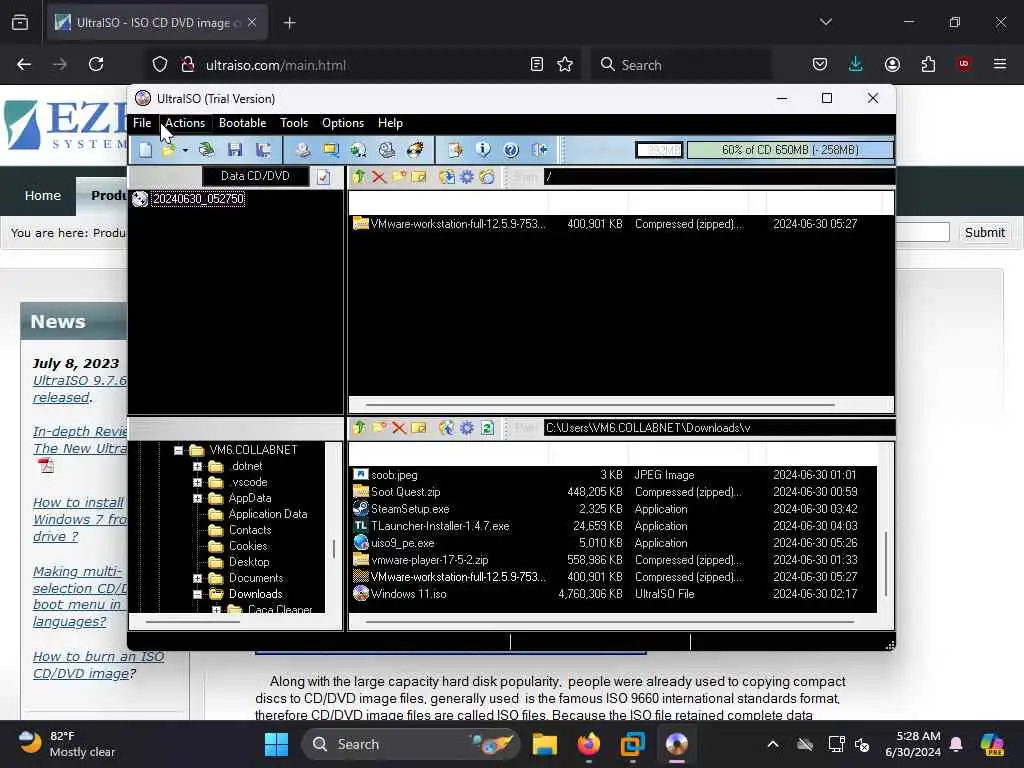The image size is (1024, 768).
Task: Expand the arrow beside the Open toolbar icon
Action: 185,151
